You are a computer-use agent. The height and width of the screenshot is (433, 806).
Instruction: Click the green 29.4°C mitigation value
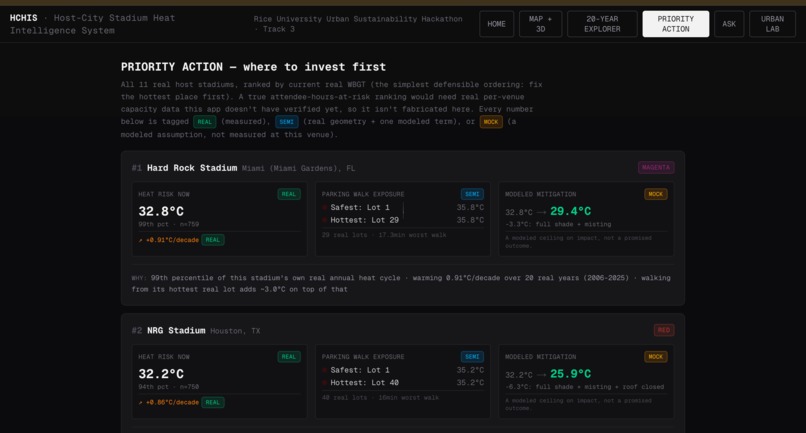(571, 211)
